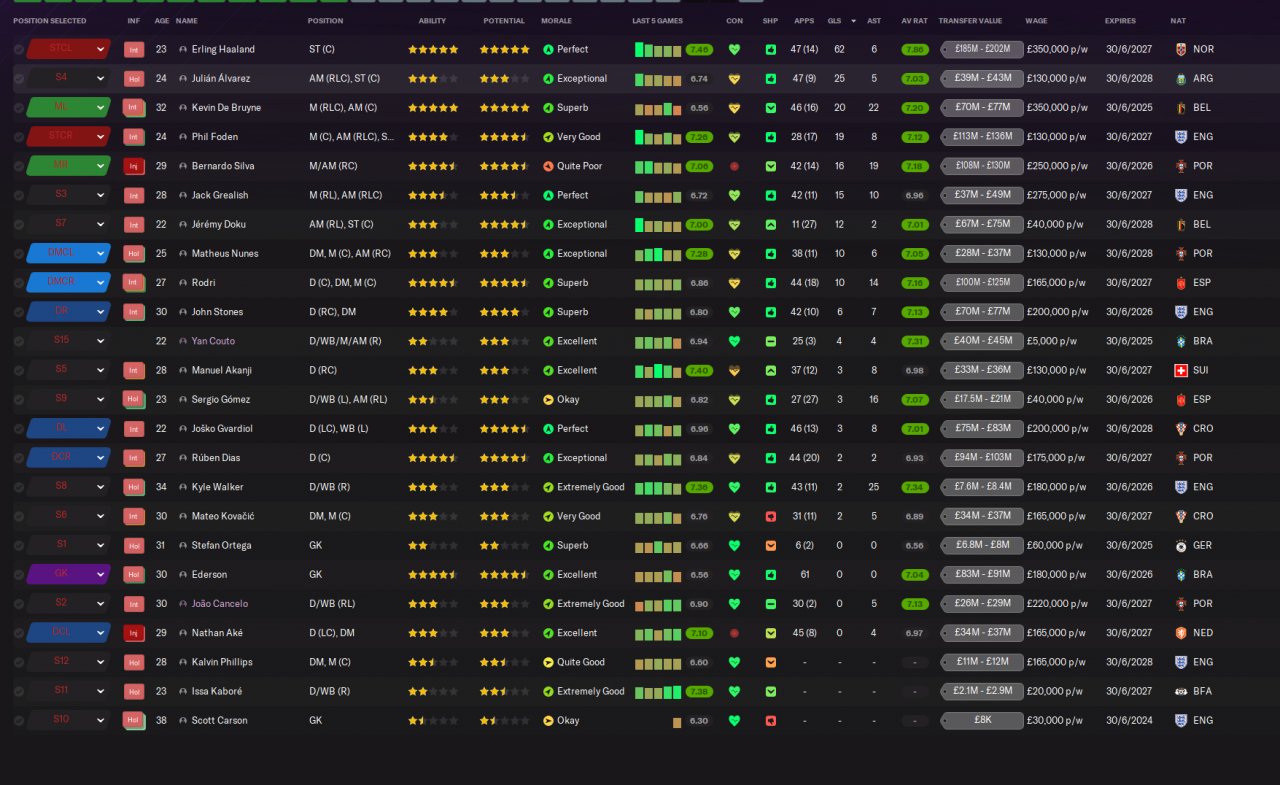Click the Okay morale icon for Scott Carson

tap(548, 720)
